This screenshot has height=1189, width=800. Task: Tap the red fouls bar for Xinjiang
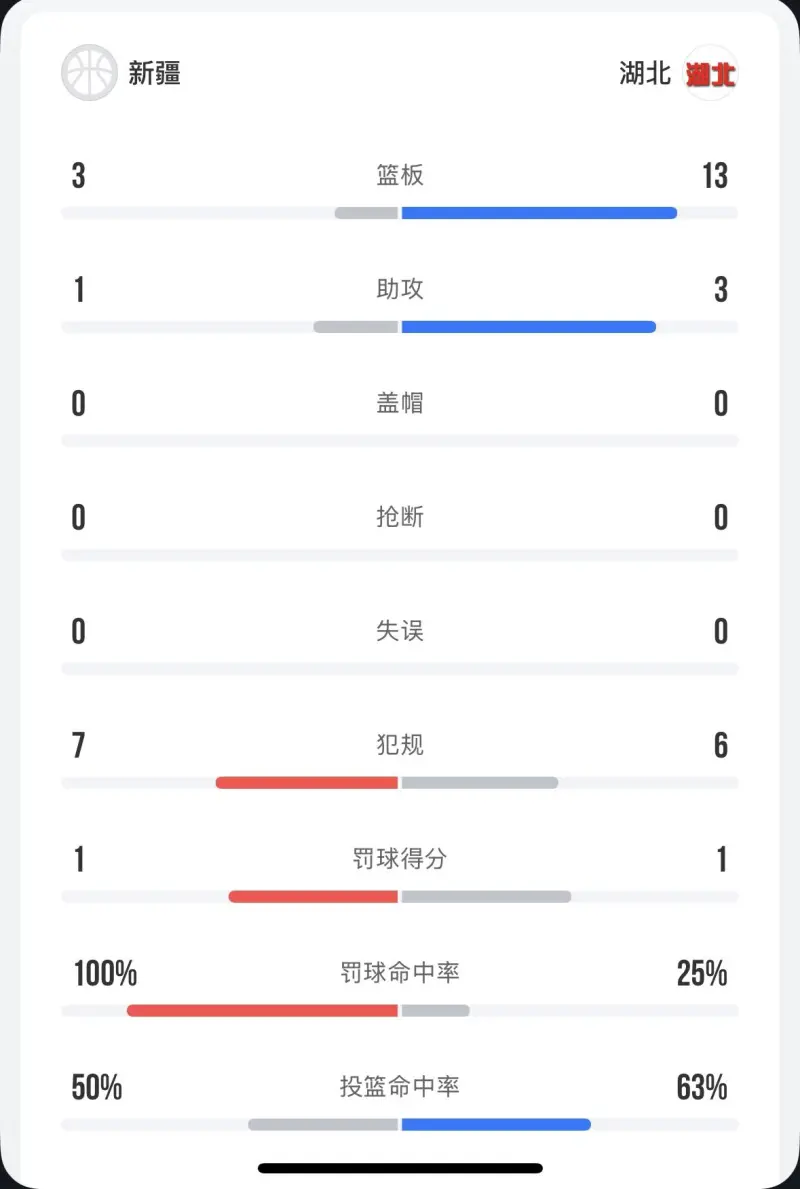click(x=306, y=783)
